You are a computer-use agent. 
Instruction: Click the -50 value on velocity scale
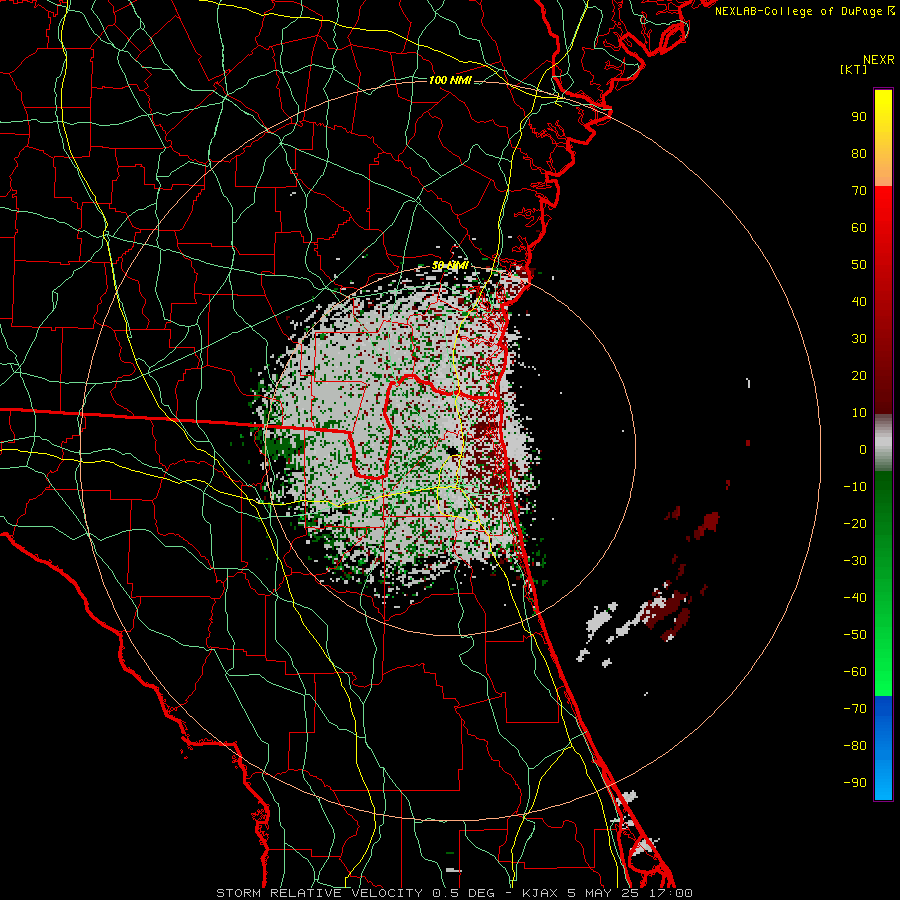tap(855, 635)
